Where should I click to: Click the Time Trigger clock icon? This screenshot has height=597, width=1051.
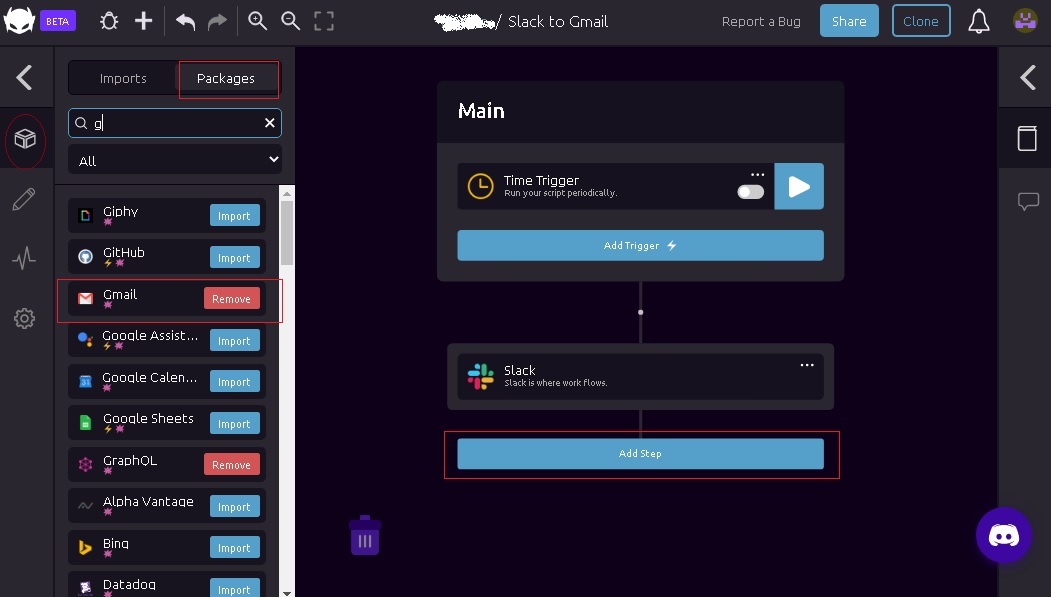coord(481,186)
